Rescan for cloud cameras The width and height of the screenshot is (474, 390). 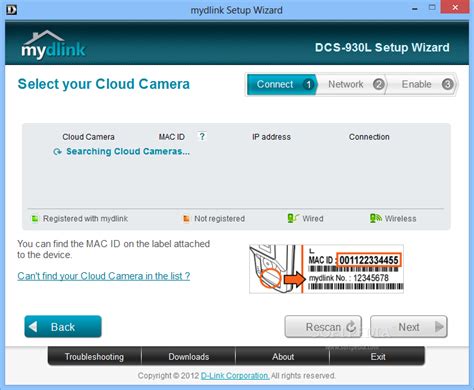click(323, 327)
